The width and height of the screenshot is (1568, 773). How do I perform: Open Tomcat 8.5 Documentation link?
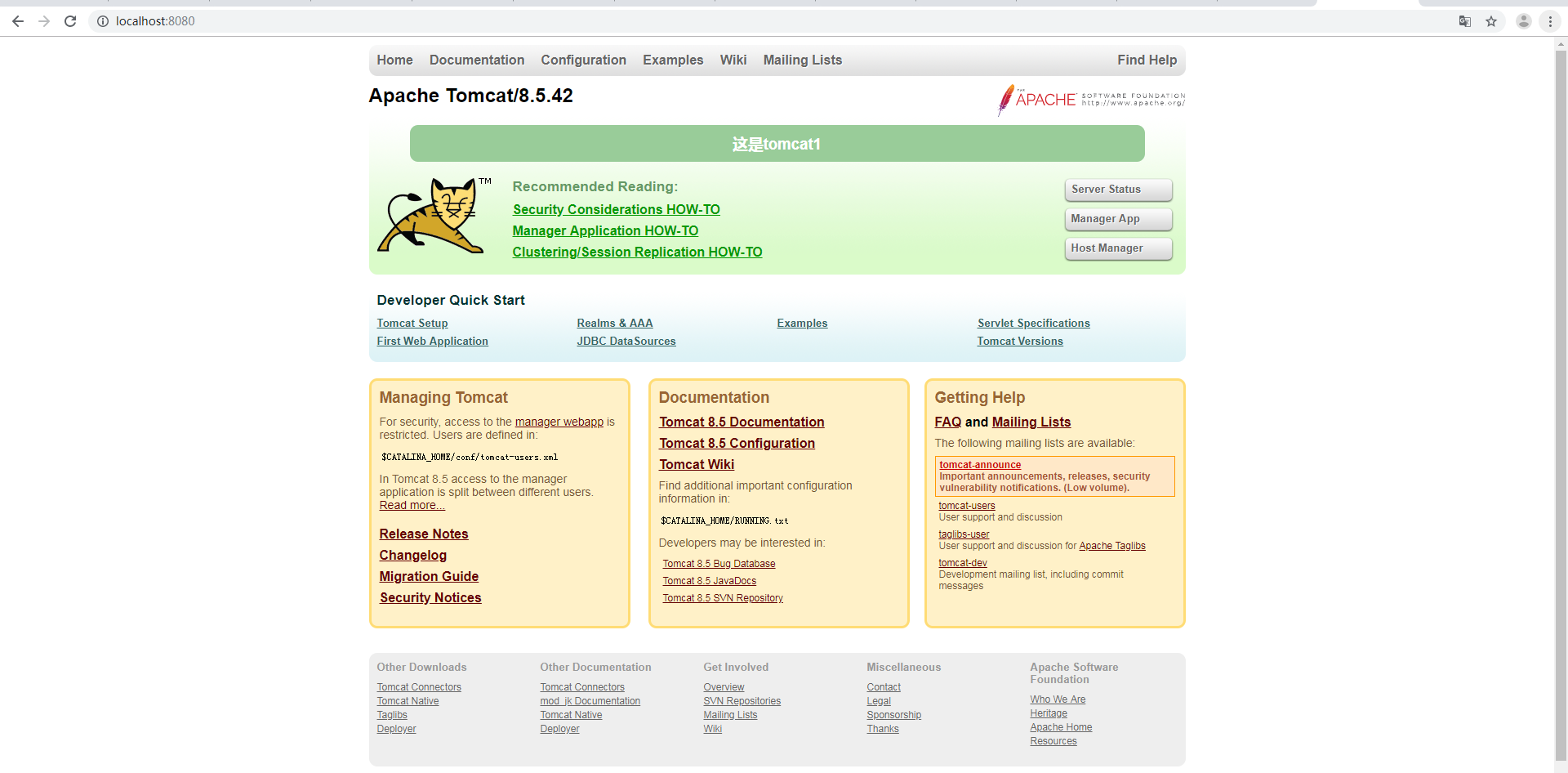pyautogui.click(x=742, y=422)
